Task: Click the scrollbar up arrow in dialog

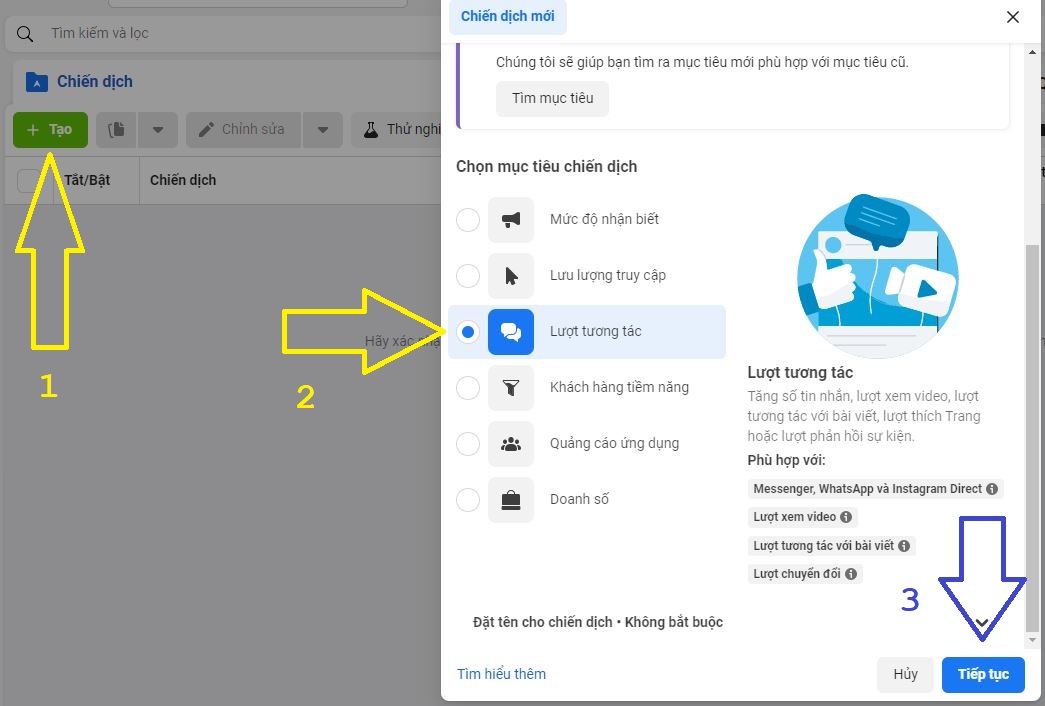Action: (1032, 51)
